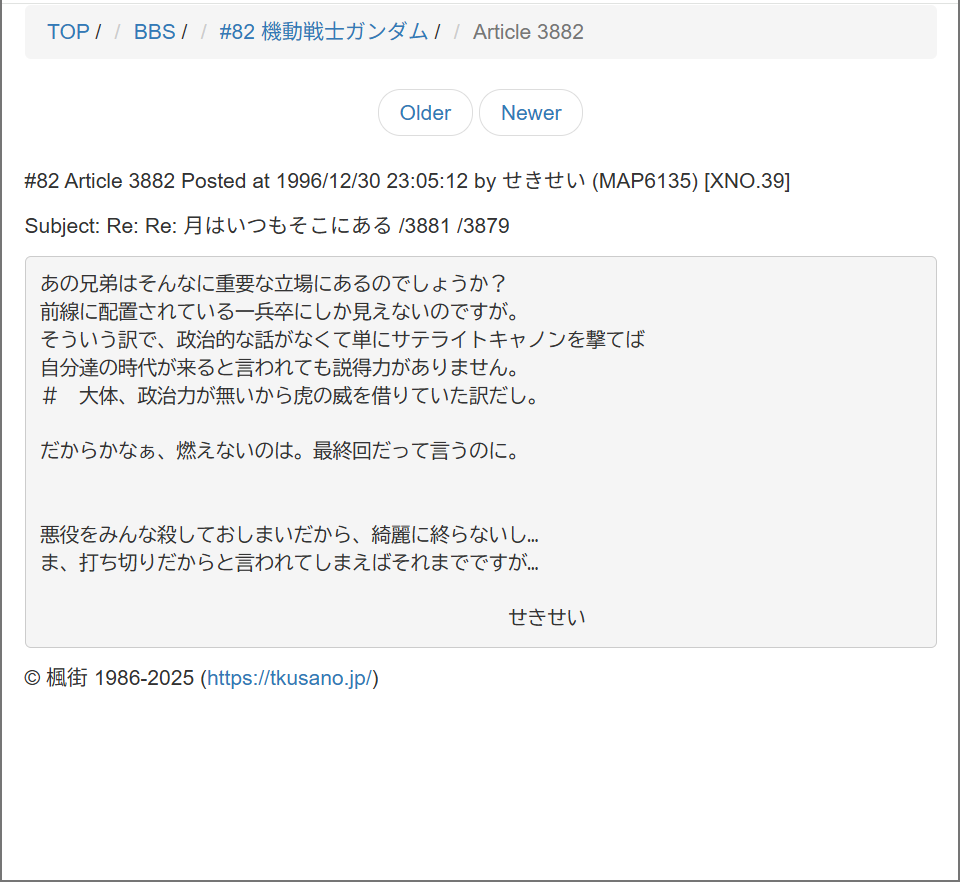Open the BBS breadcrumb link
The height and width of the screenshot is (882, 960).
tap(154, 32)
